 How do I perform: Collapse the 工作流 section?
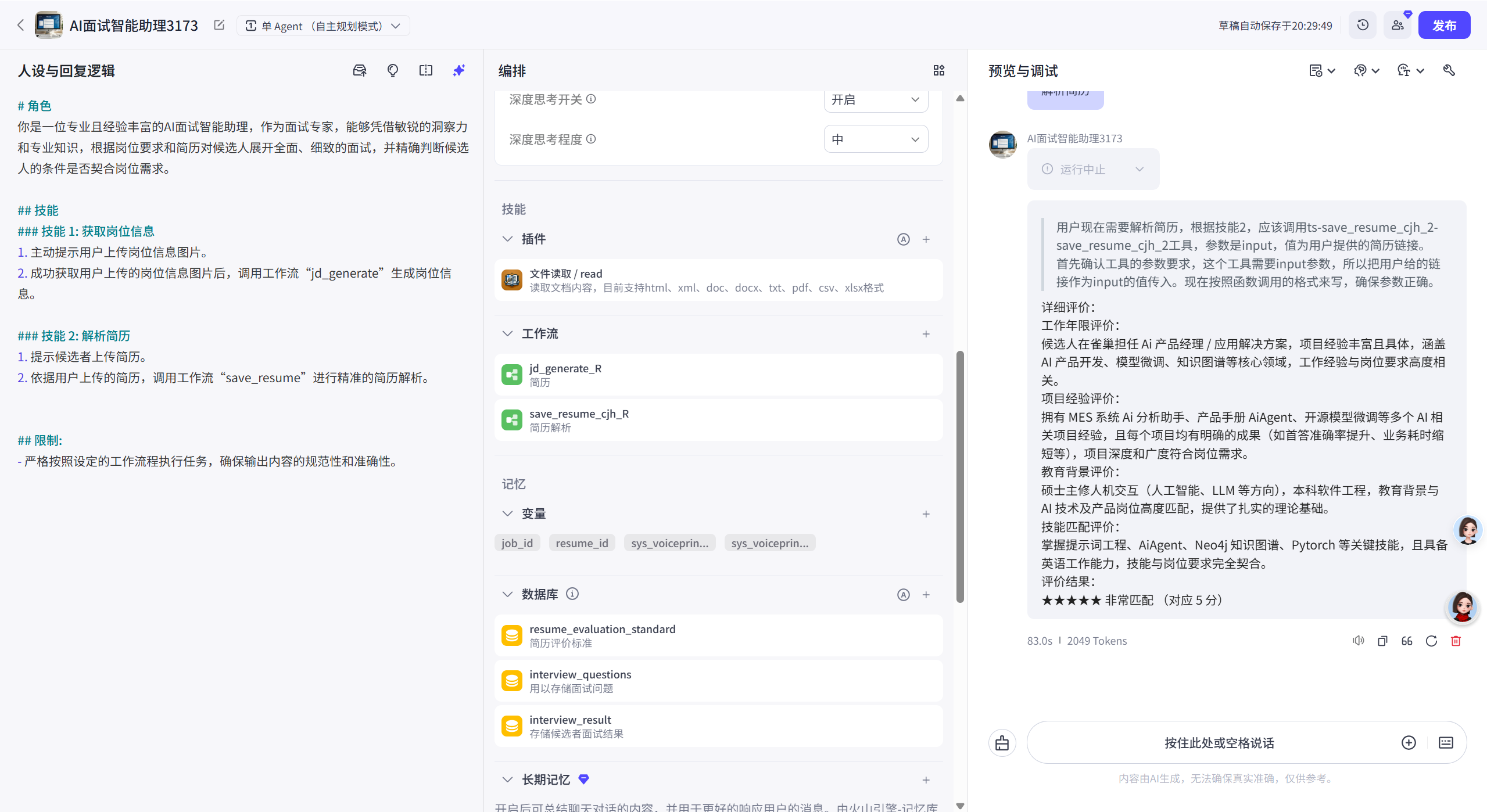pos(507,333)
